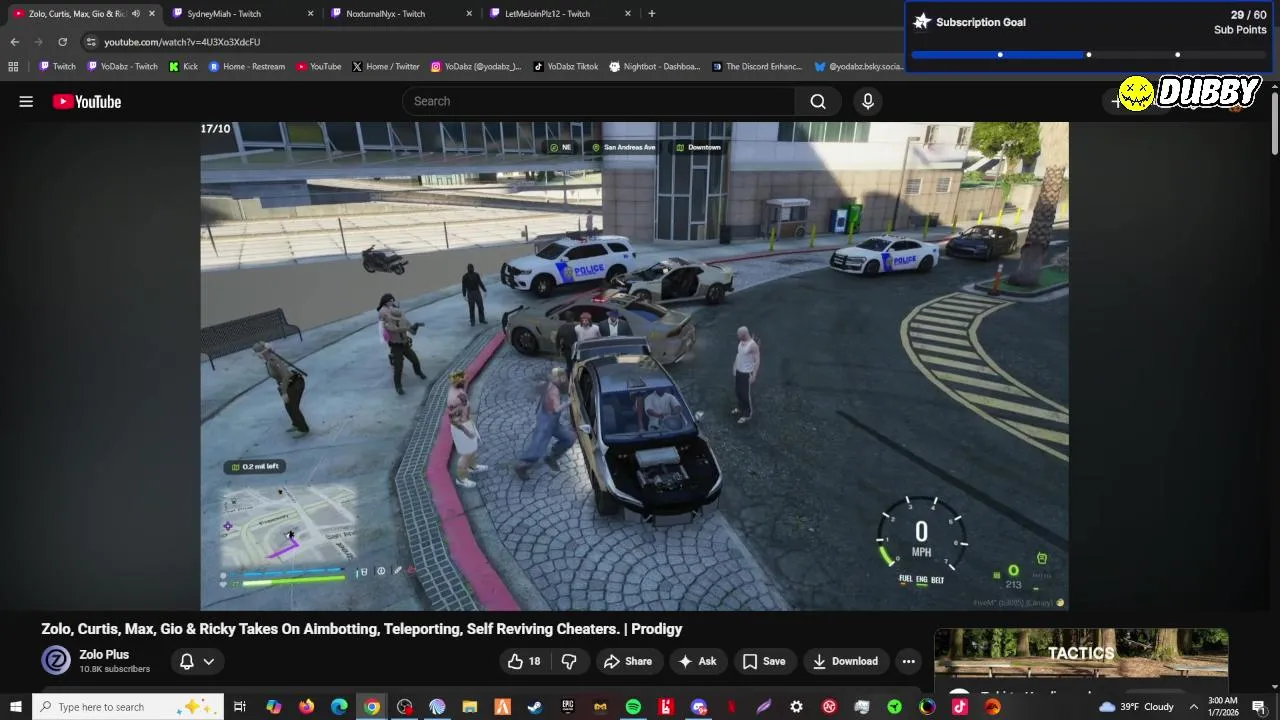The image size is (1280, 720).
Task: Open the Zolo Plus channel avatar
Action: pyautogui.click(x=56, y=661)
